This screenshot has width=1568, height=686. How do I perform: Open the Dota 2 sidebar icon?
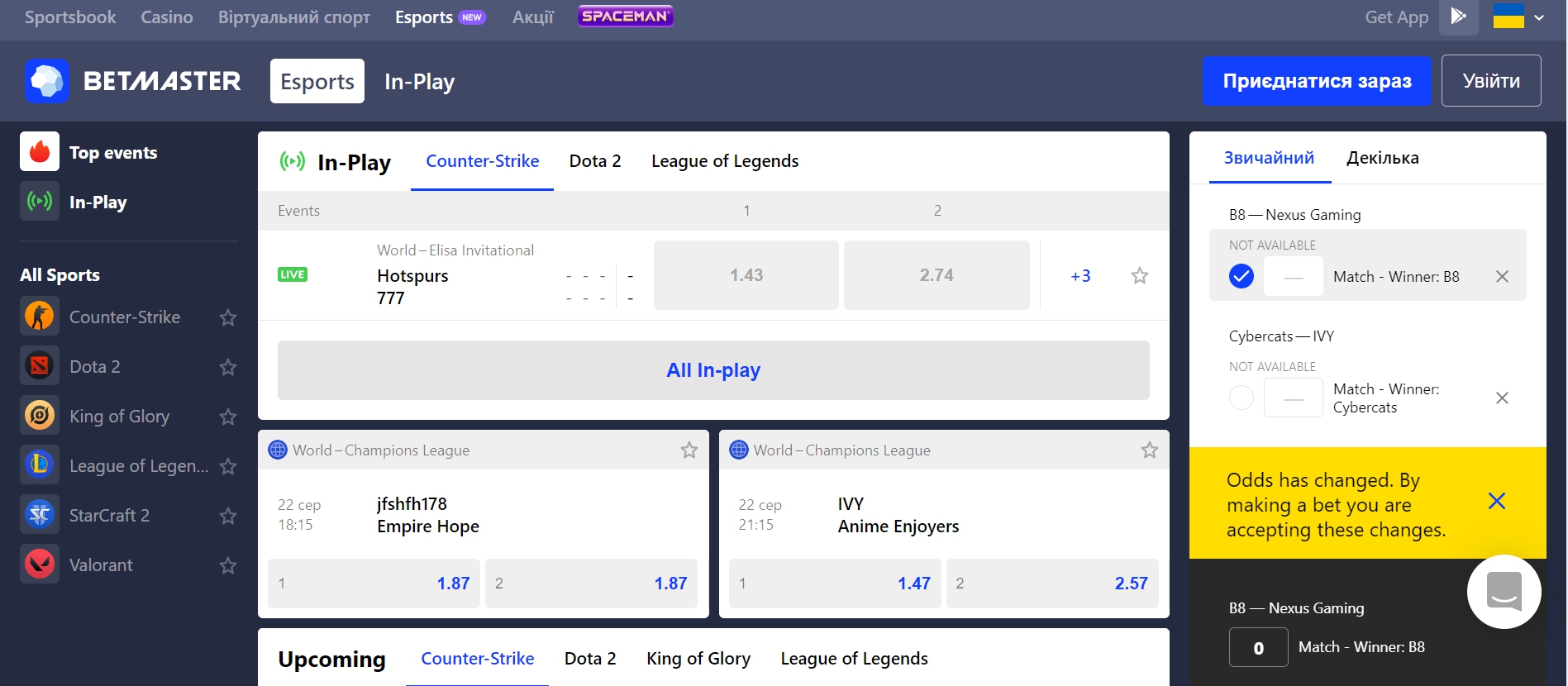(40, 366)
